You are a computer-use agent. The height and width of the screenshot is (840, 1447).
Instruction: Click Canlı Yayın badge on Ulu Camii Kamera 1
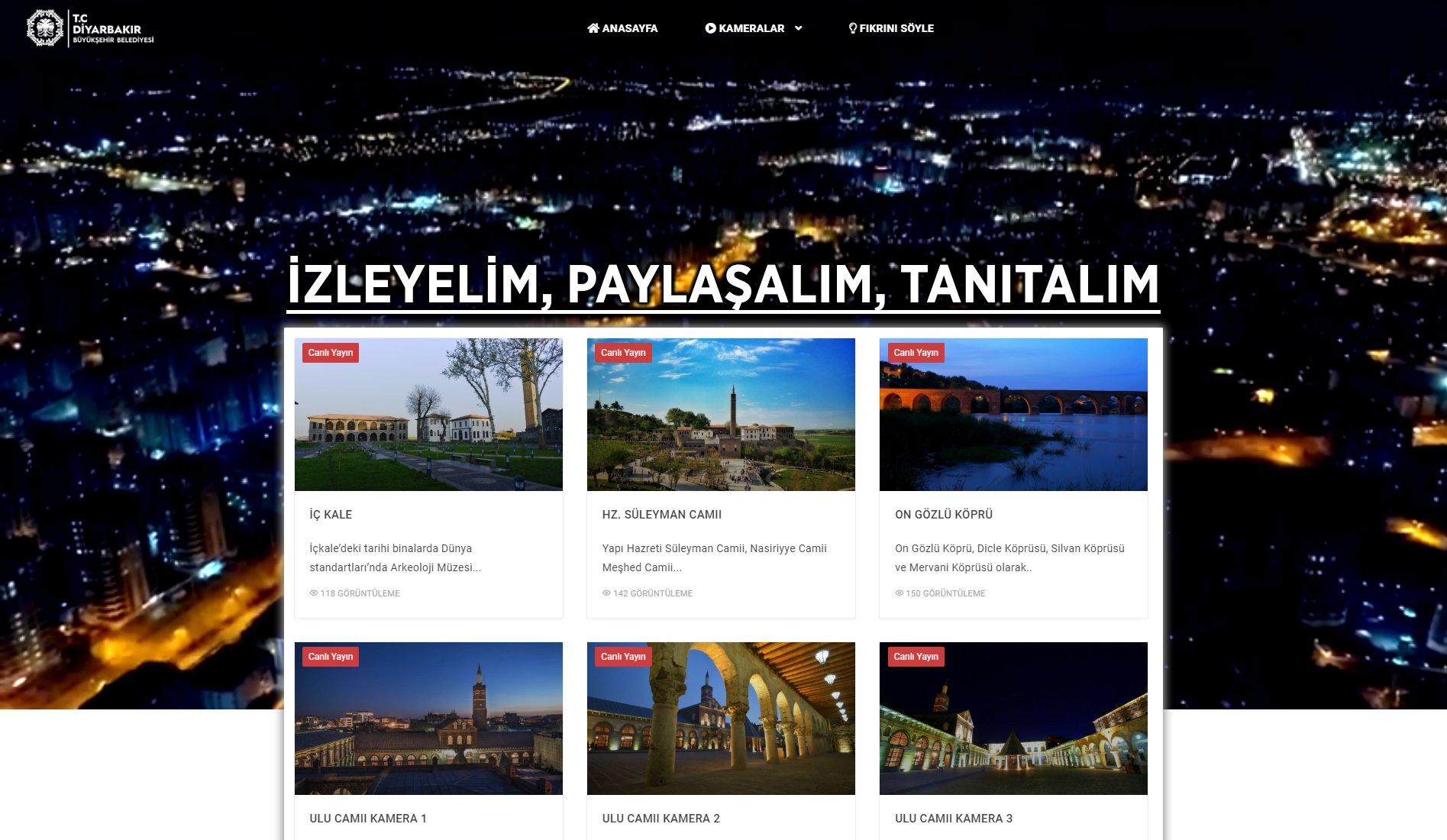click(x=331, y=657)
